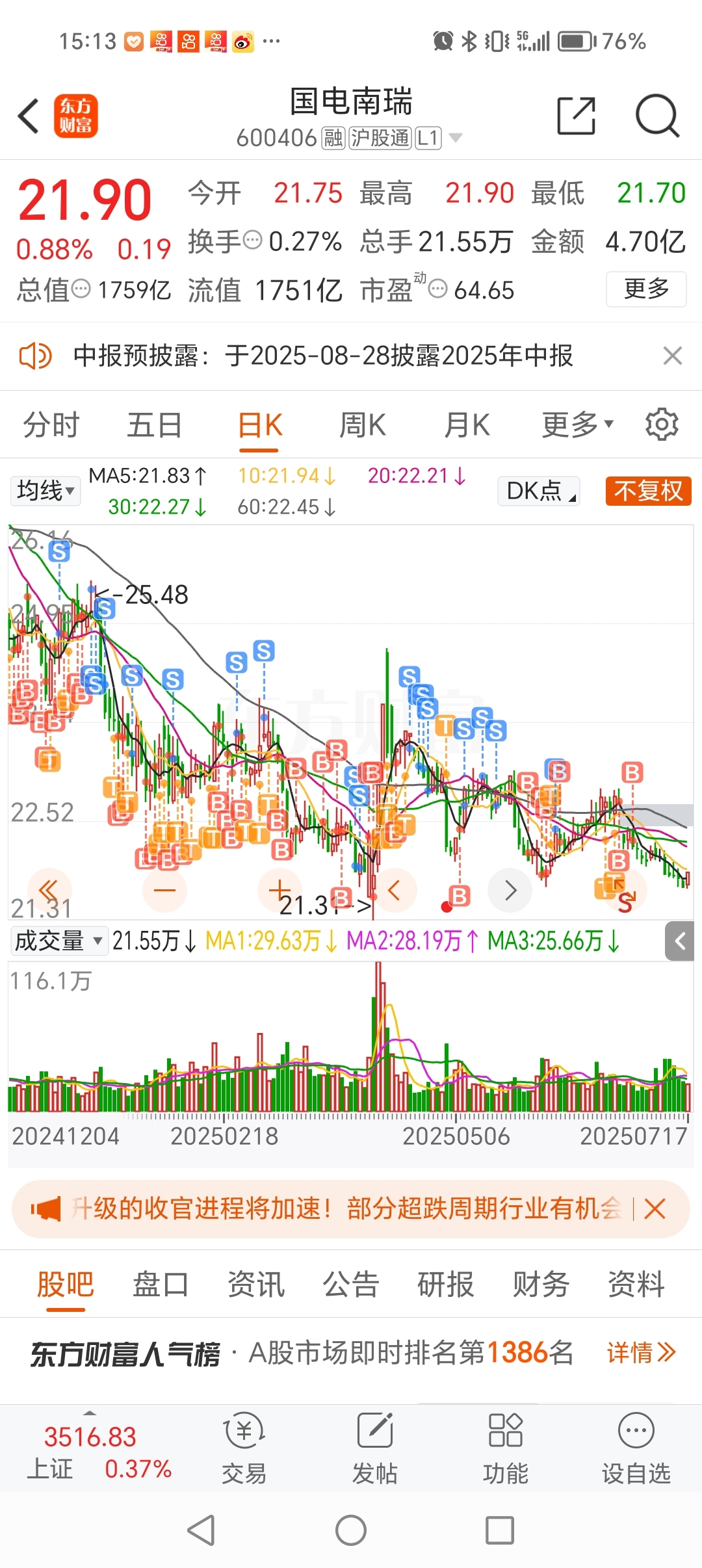Tap the 沪股通 badge

point(380,138)
